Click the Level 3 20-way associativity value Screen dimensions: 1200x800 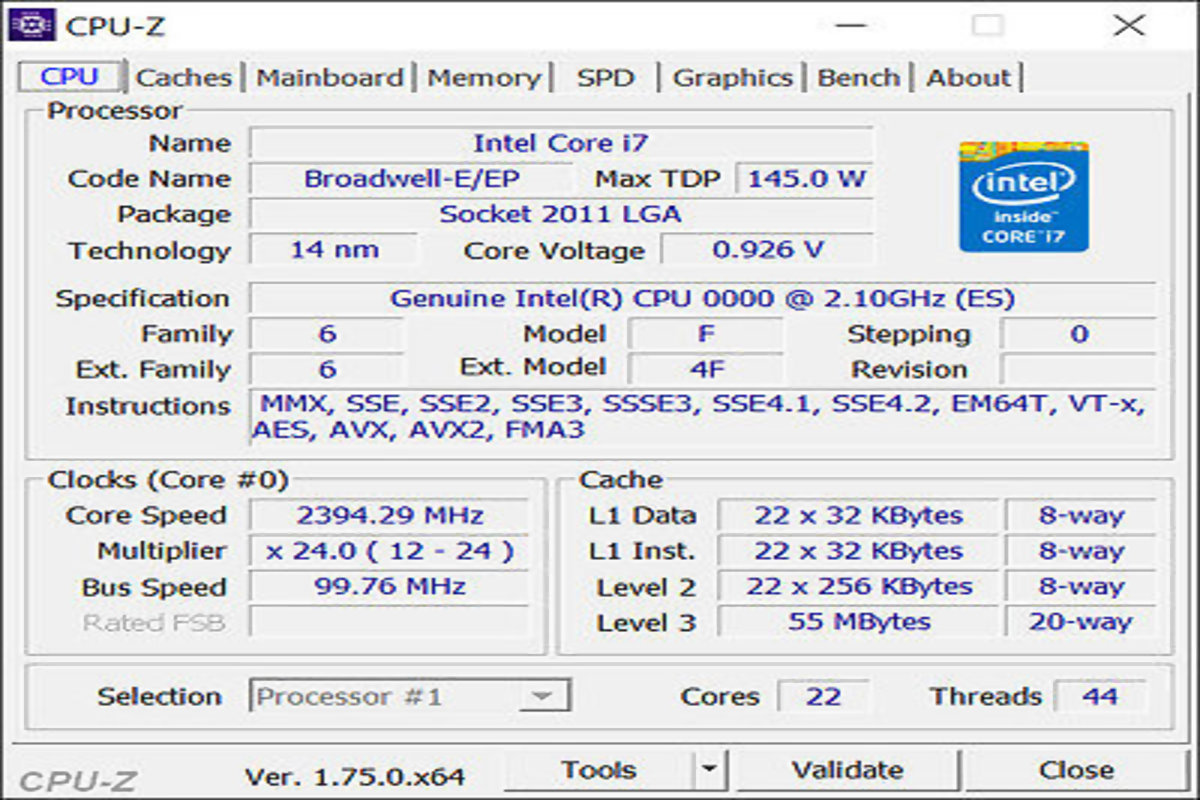point(1080,622)
